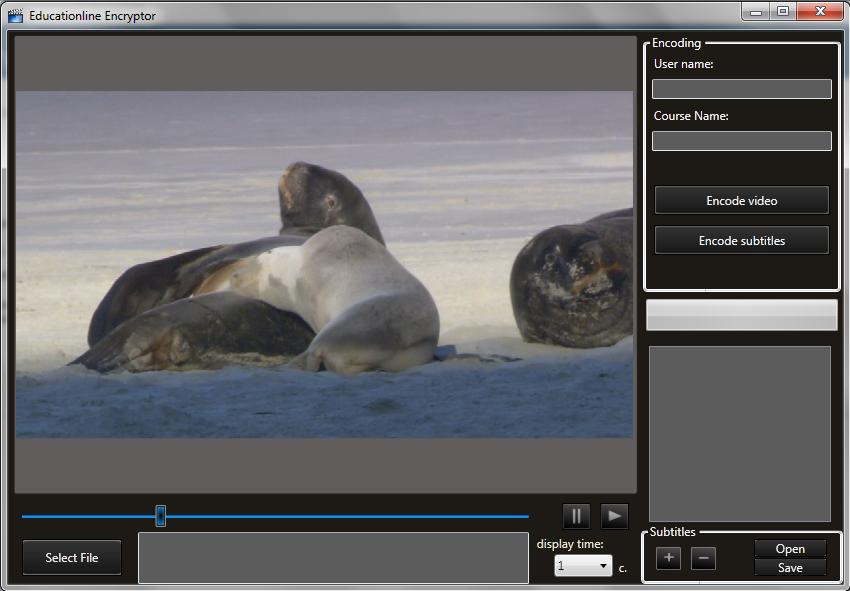Click the Educationline Encryptor title bar icon
850x591 pixels.
pos(16,16)
